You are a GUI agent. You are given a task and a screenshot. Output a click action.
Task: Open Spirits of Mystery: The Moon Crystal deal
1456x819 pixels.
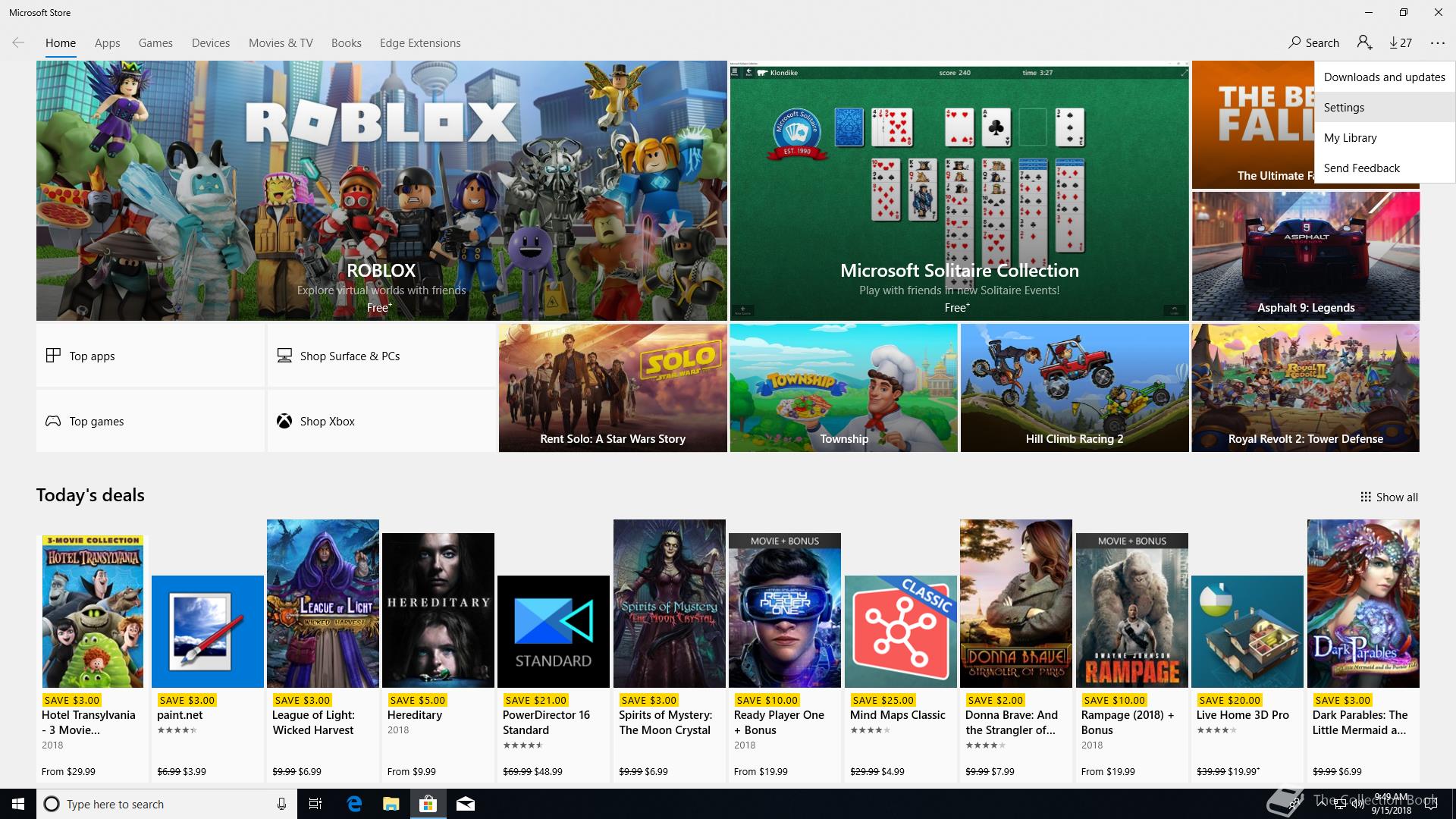tap(670, 651)
